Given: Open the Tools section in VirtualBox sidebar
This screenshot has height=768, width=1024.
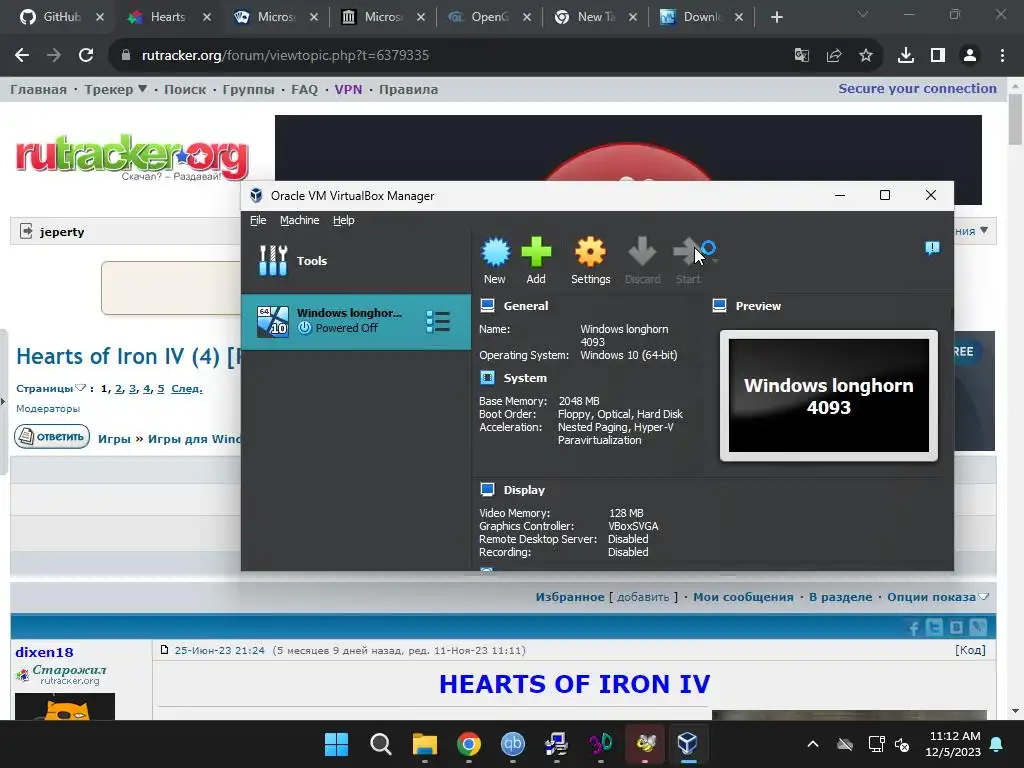Looking at the screenshot, I should (356, 261).
